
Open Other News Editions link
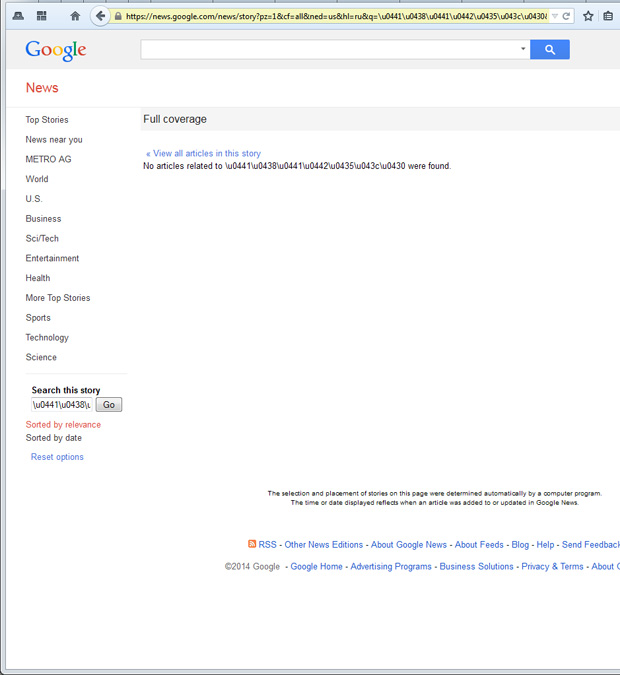(x=323, y=545)
